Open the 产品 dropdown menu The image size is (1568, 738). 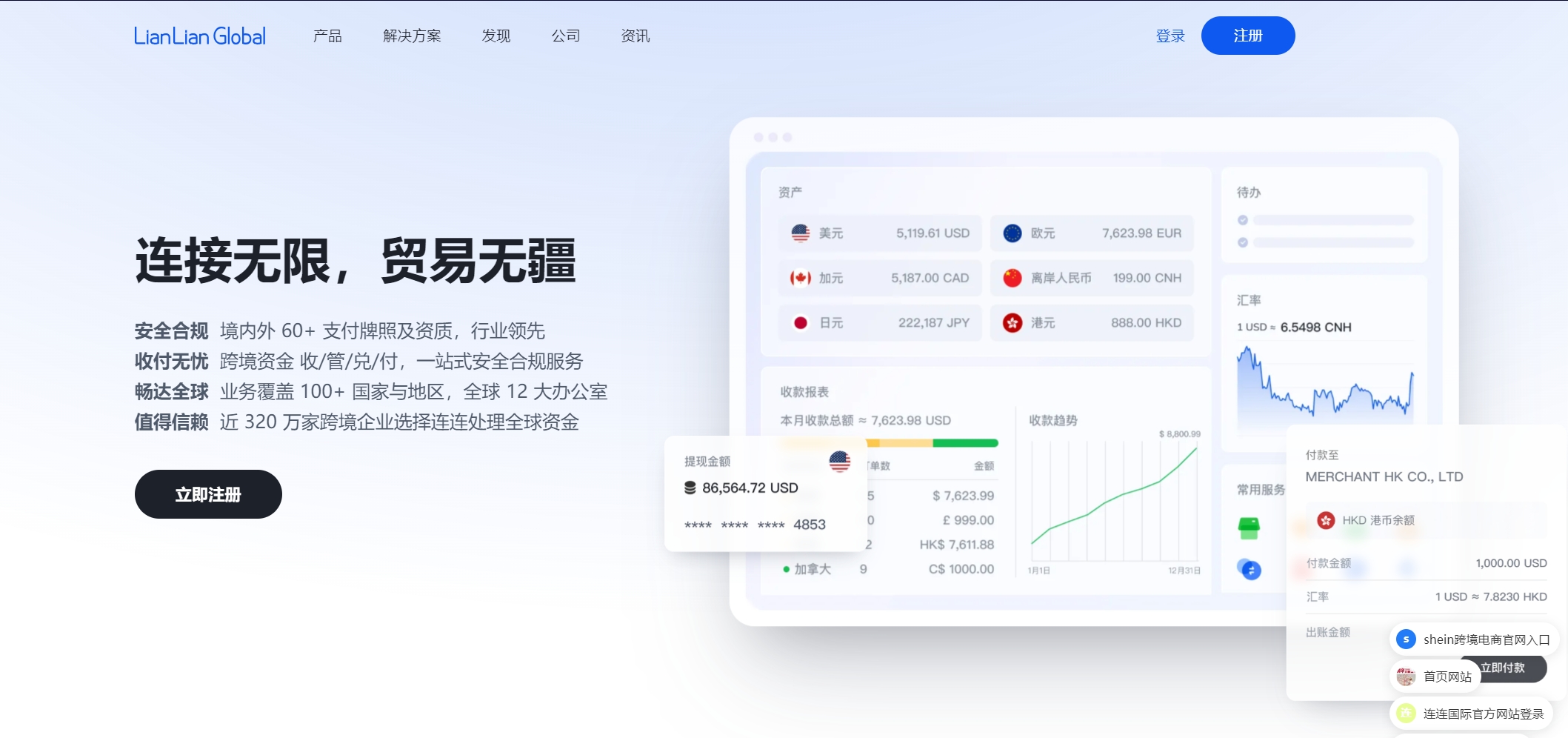pos(327,35)
